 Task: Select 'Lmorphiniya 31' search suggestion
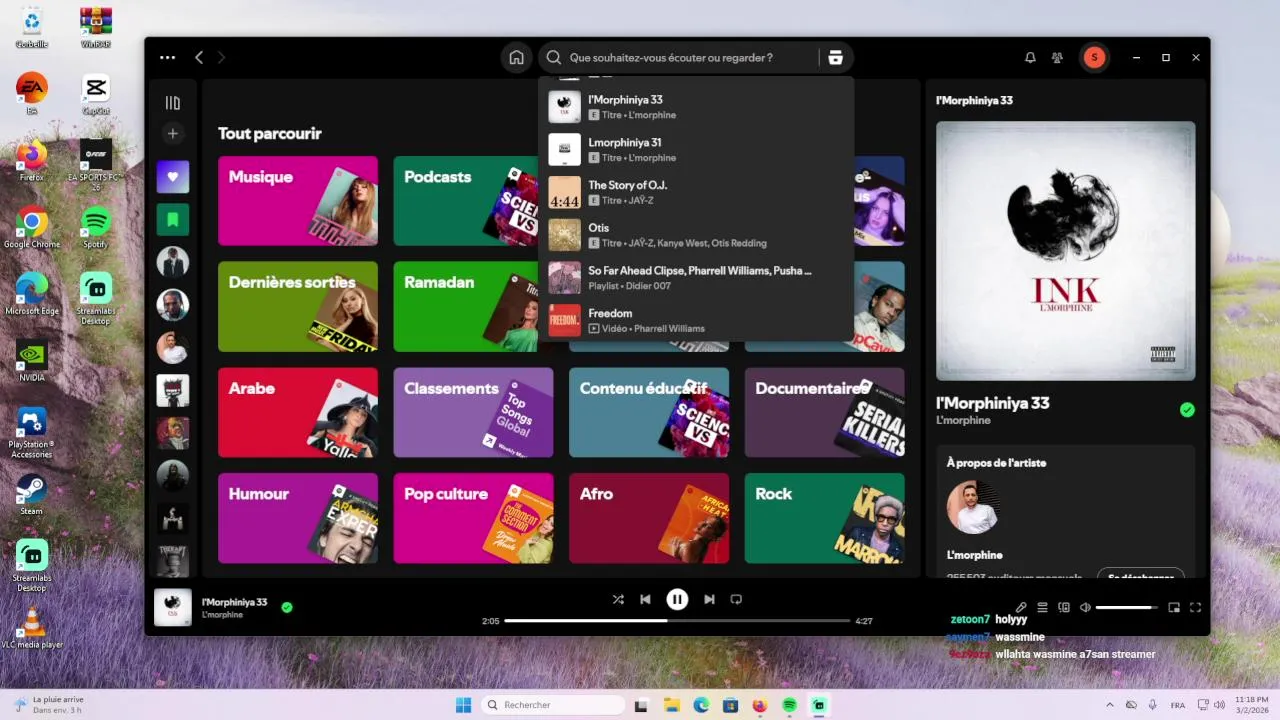click(696, 150)
